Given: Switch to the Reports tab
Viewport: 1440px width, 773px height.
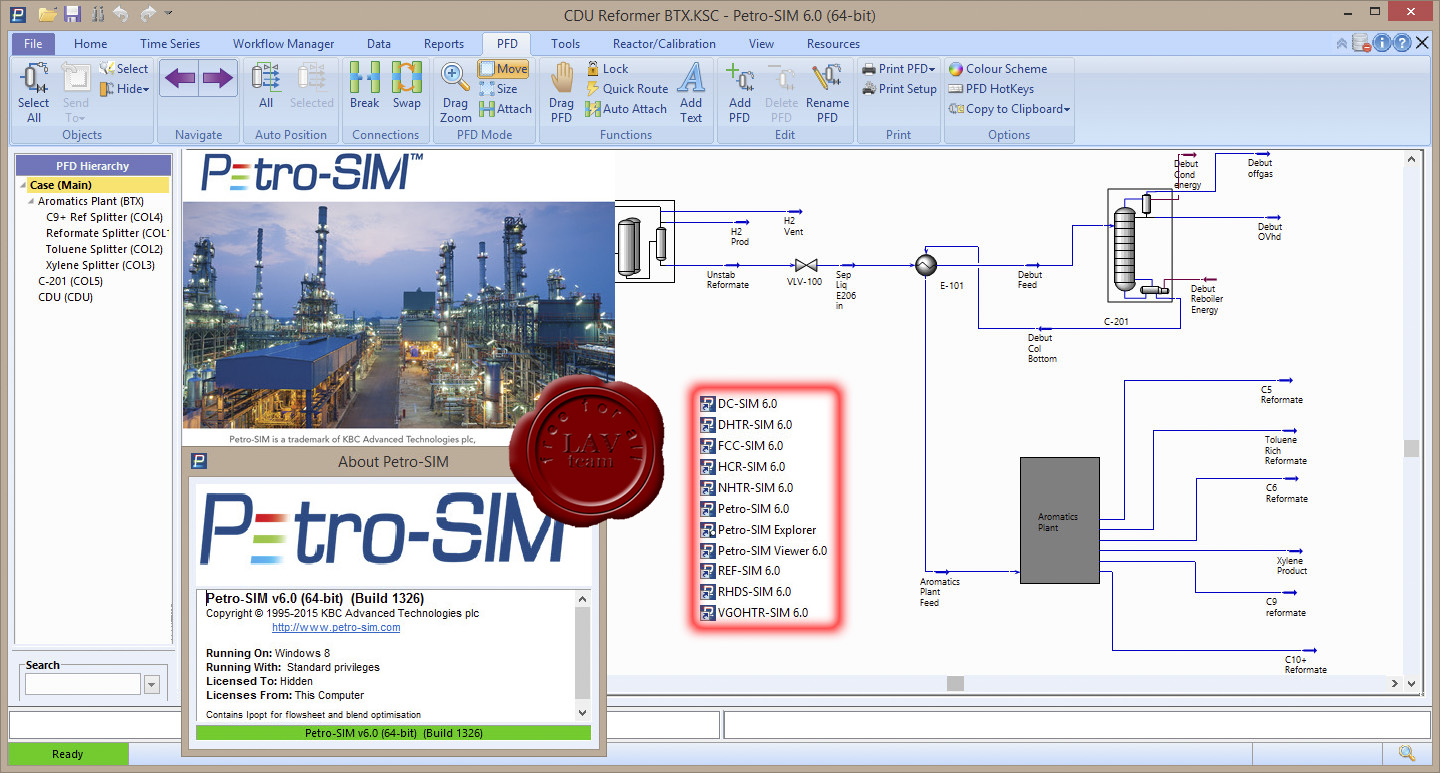Looking at the screenshot, I should (x=444, y=44).
